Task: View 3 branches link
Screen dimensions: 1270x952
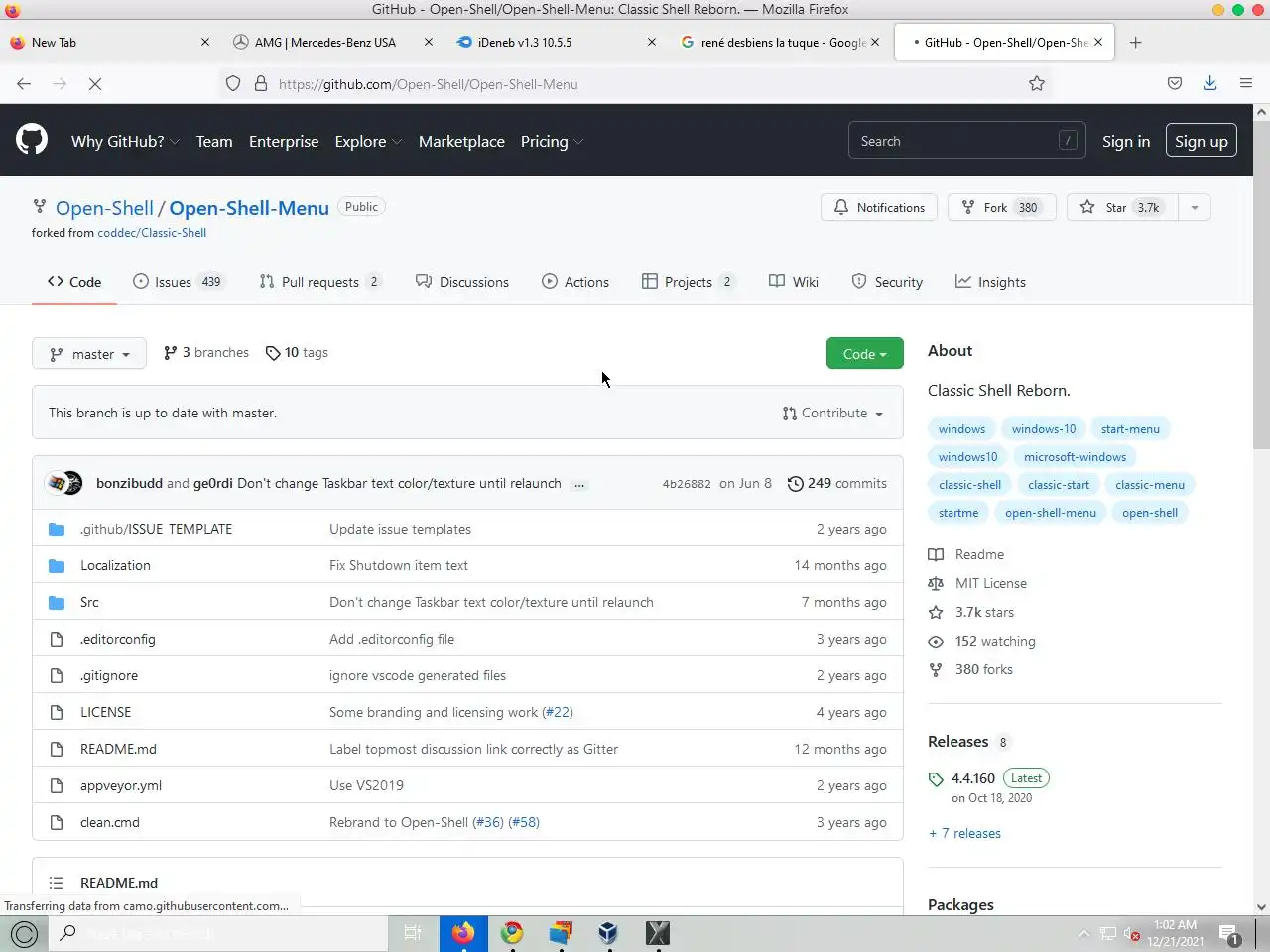Action: [x=206, y=352]
